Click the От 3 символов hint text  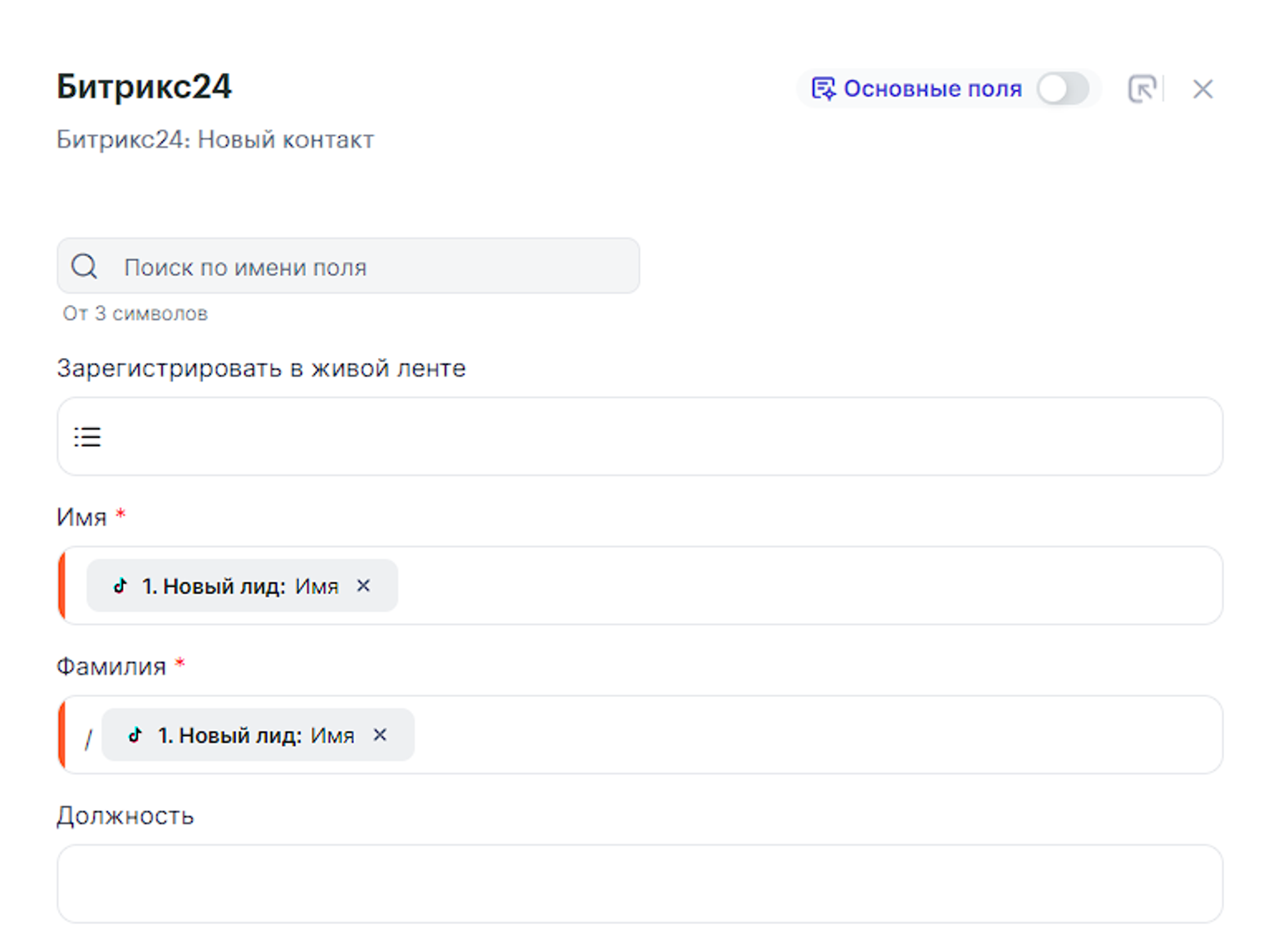click(x=135, y=313)
